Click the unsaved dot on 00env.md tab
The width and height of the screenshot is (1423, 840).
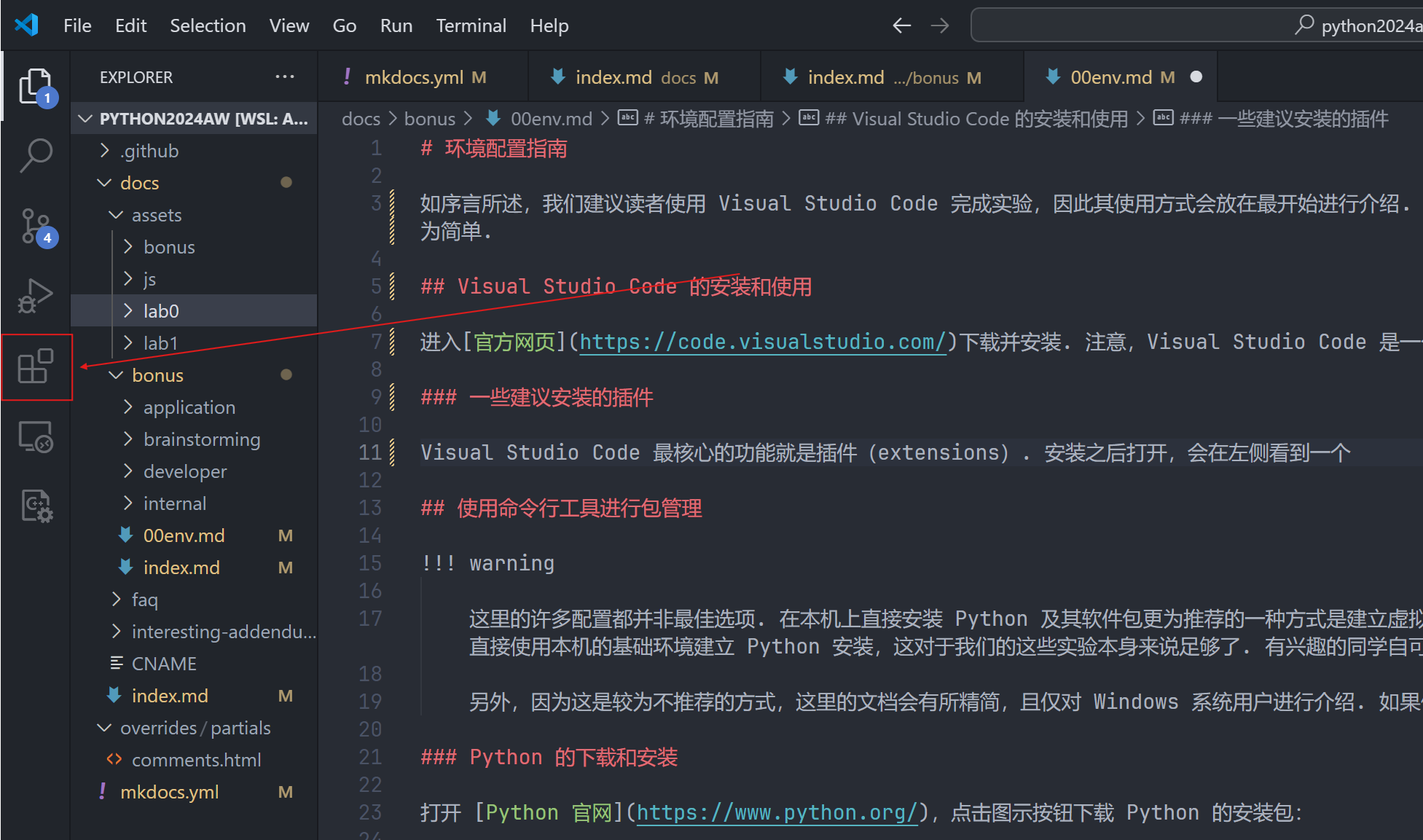tap(1196, 77)
